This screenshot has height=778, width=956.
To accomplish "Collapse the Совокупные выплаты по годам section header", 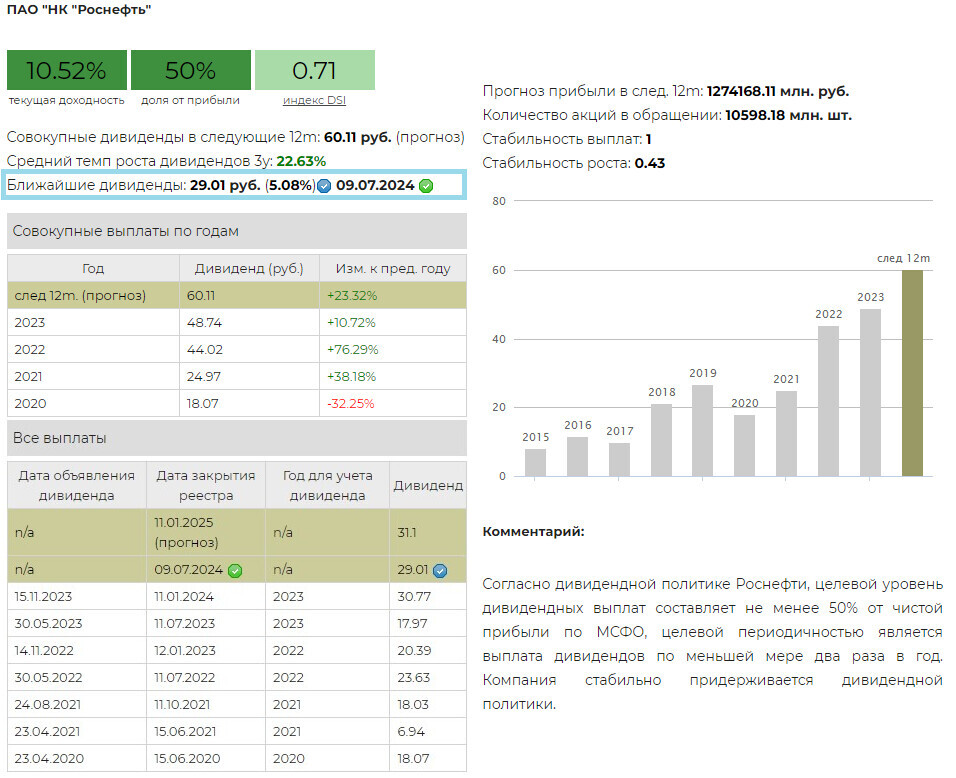I will [236, 231].
